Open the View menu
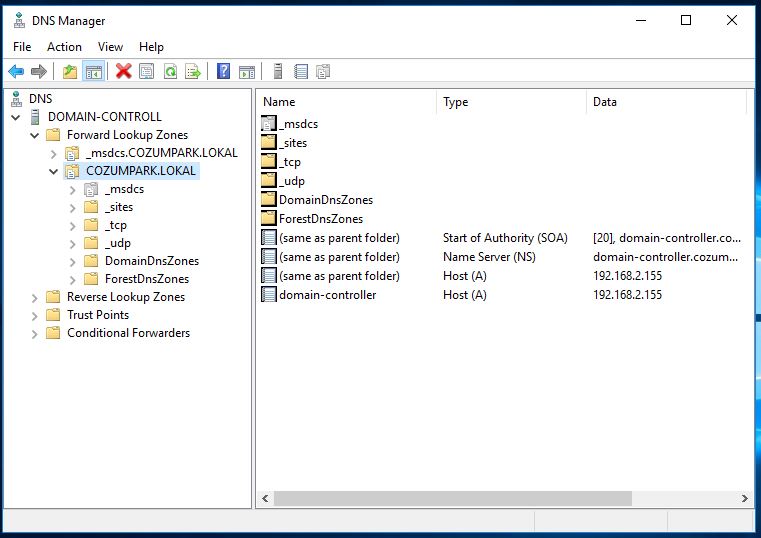 point(110,47)
